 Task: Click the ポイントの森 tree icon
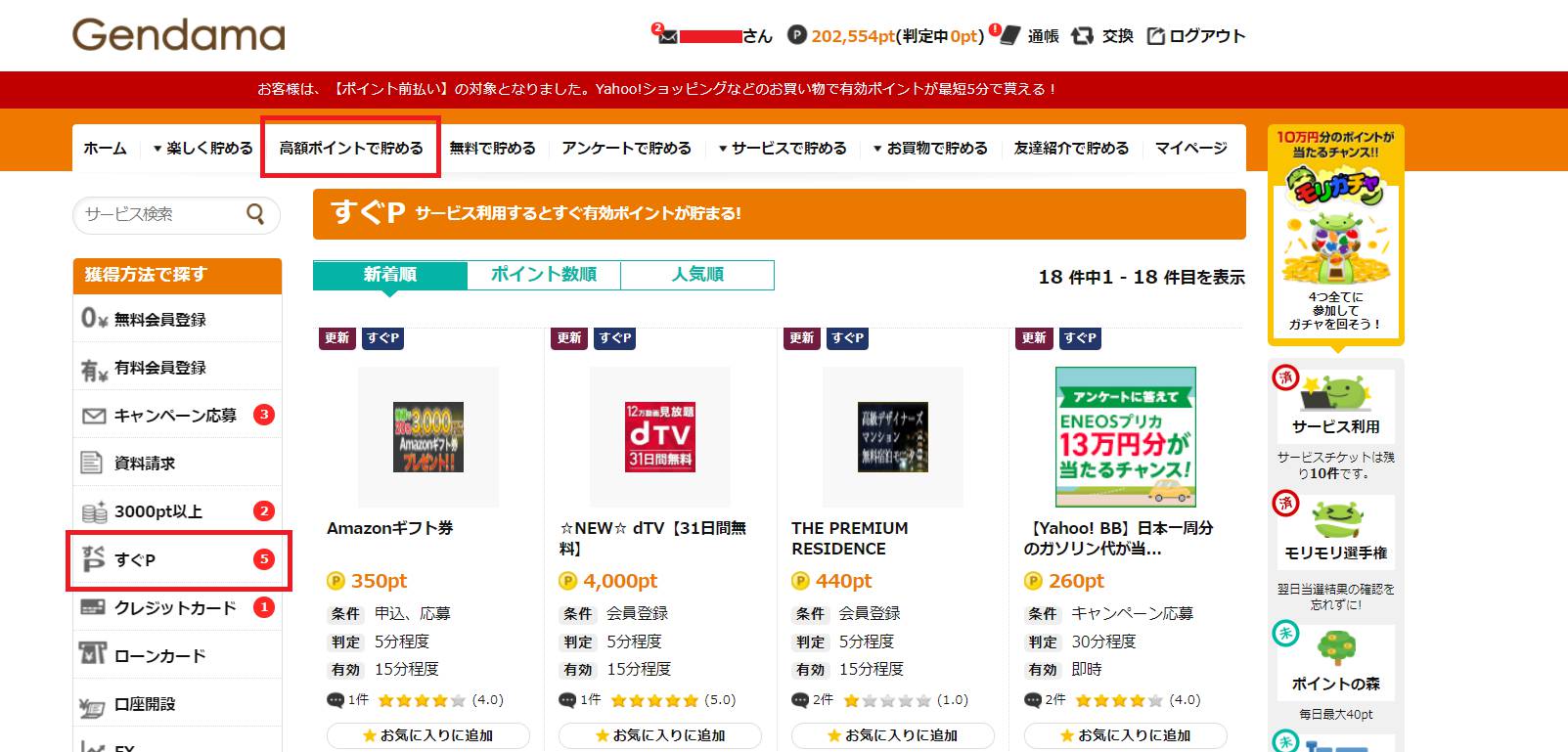1336,648
